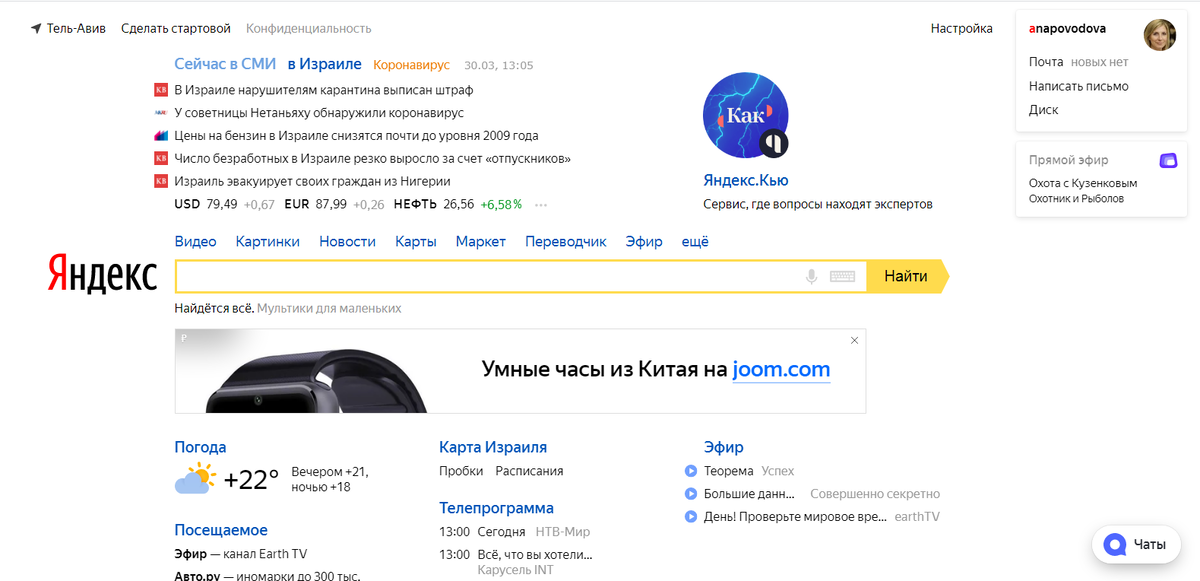Open Эфир service tab above search
This screenshot has height=581, width=1200.
(x=644, y=241)
